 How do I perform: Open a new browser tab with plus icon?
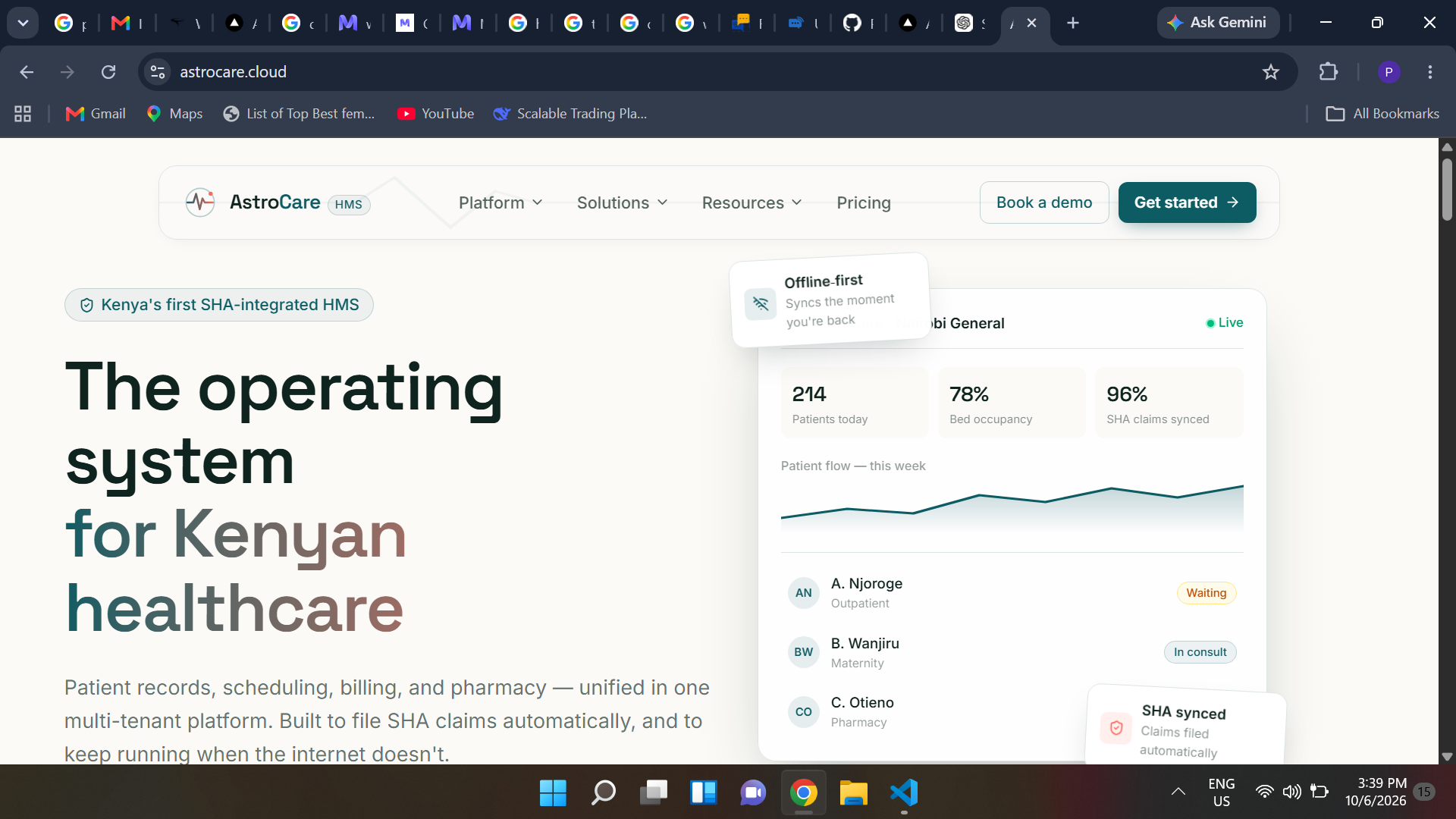[x=1073, y=23]
